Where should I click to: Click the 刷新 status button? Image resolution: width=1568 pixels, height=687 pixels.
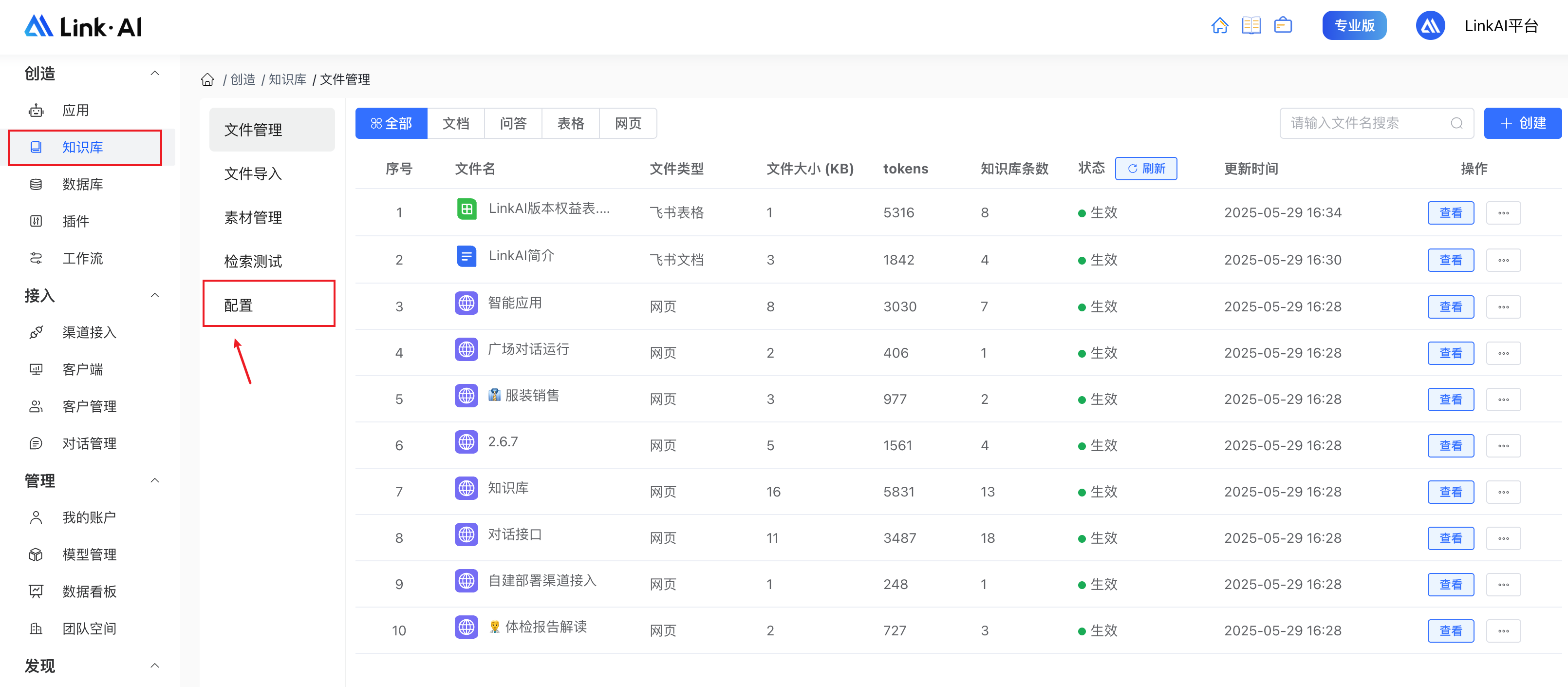click(1145, 169)
